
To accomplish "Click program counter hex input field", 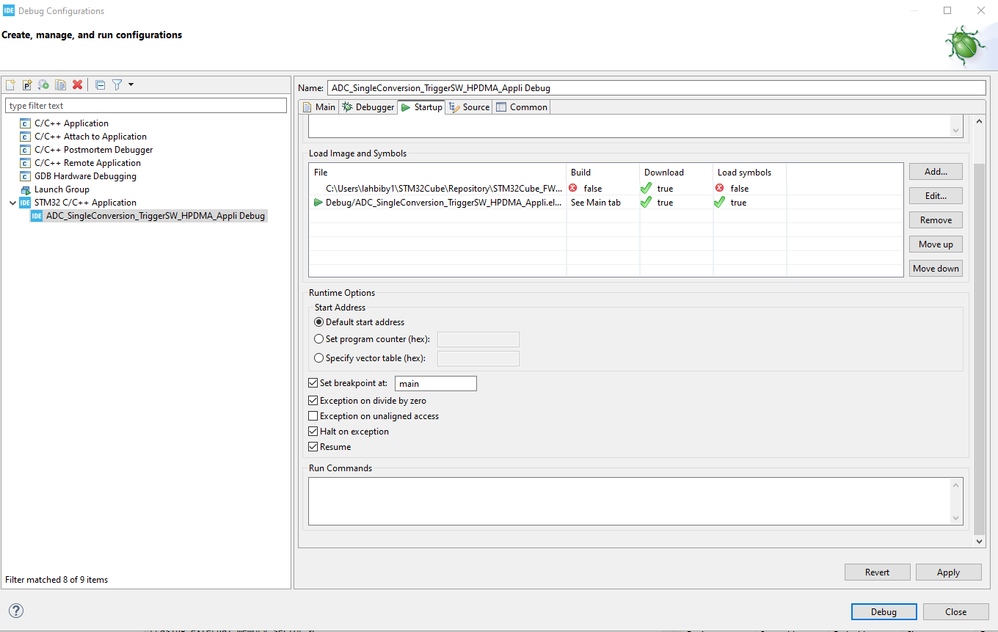I will 478,339.
